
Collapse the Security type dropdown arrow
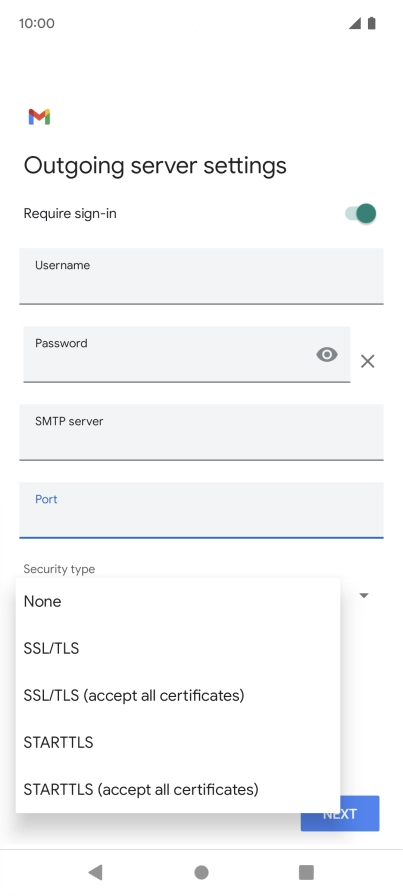click(x=364, y=595)
